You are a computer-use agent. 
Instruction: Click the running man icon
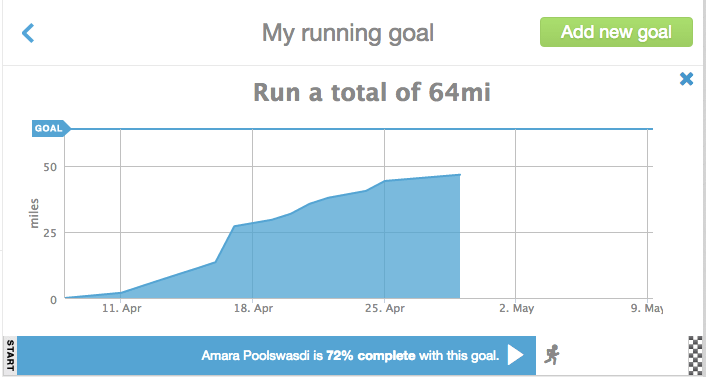(552, 354)
